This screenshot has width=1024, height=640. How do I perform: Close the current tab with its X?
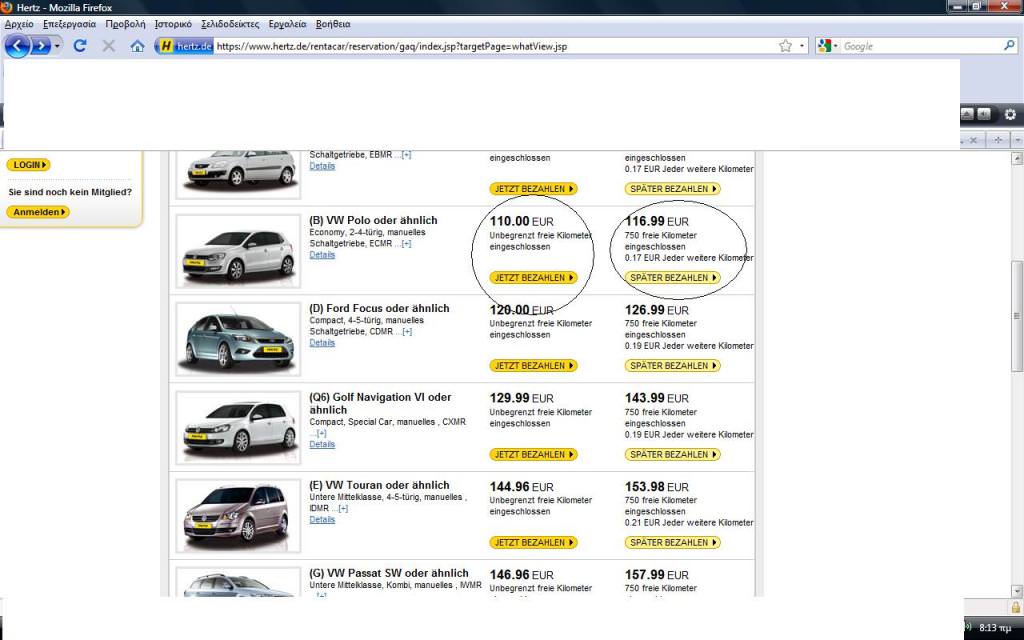(973, 140)
